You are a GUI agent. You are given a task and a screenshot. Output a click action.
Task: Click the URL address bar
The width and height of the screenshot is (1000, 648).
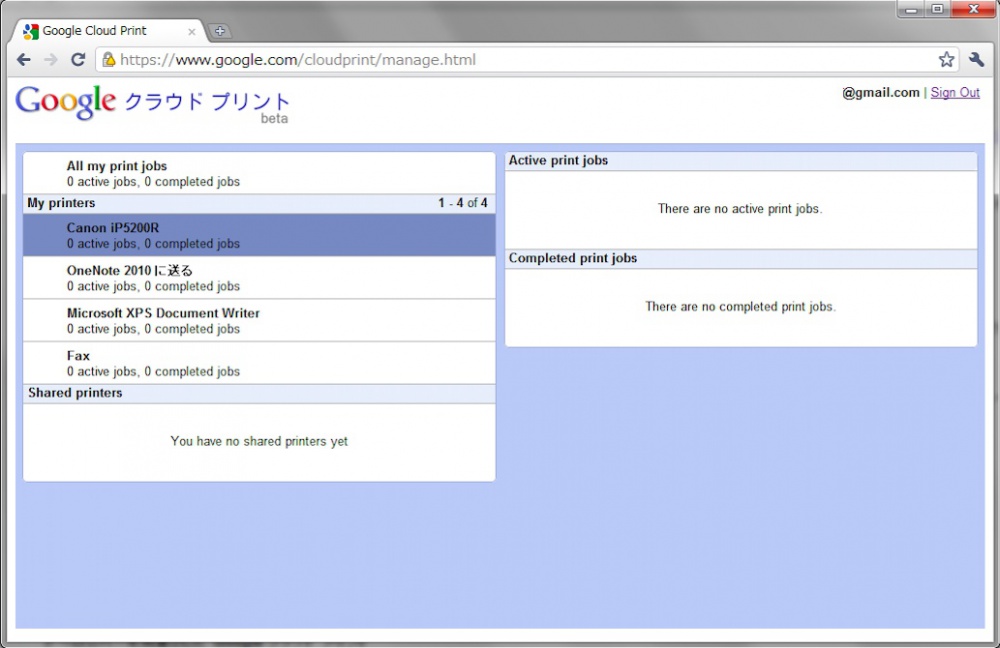[x=526, y=60]
